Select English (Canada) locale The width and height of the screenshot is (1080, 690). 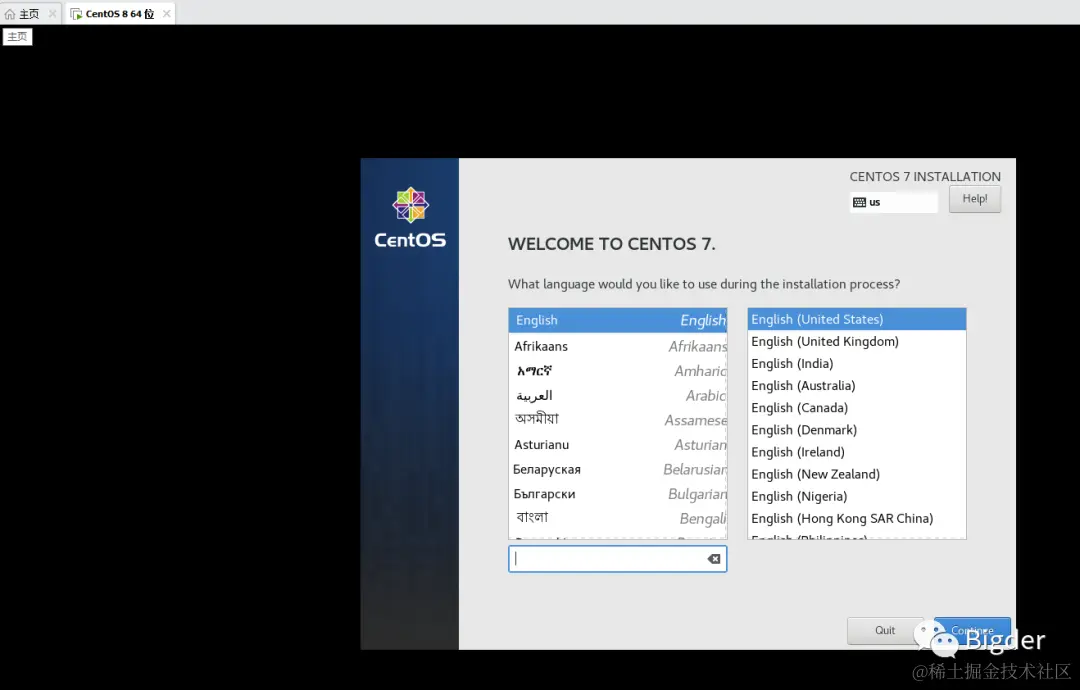click(857, 408)
